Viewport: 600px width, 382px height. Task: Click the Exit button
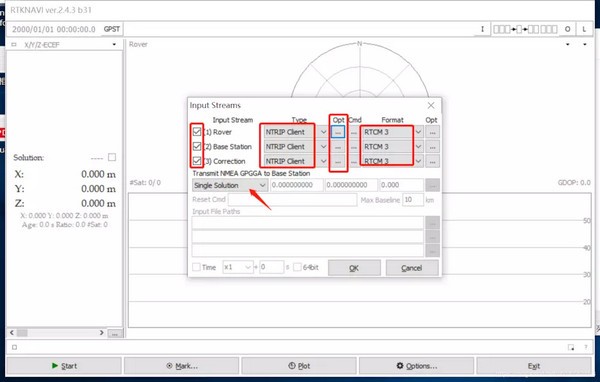click(534, 366)
